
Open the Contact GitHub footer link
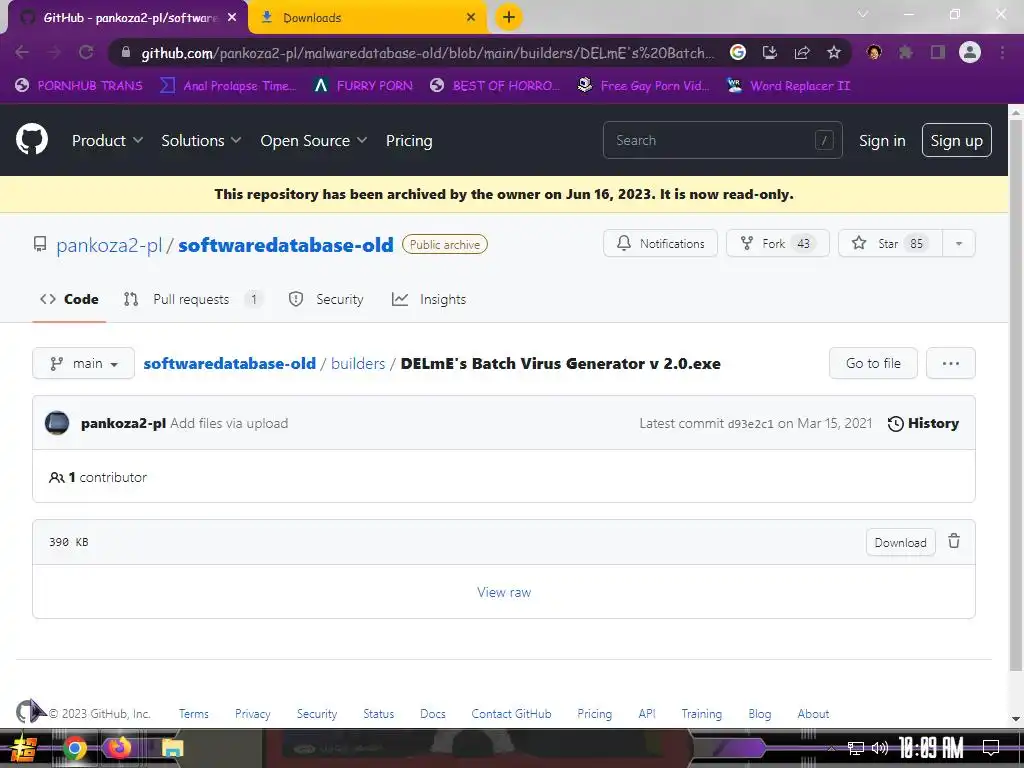coord(511,714)
